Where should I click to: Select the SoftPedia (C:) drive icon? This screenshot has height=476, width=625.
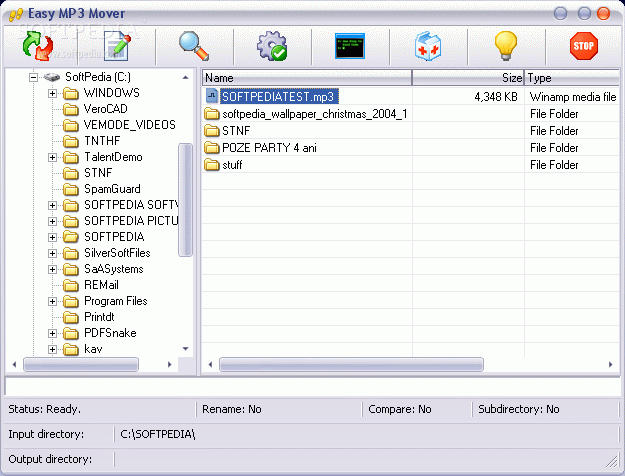(x=52, y=77)
